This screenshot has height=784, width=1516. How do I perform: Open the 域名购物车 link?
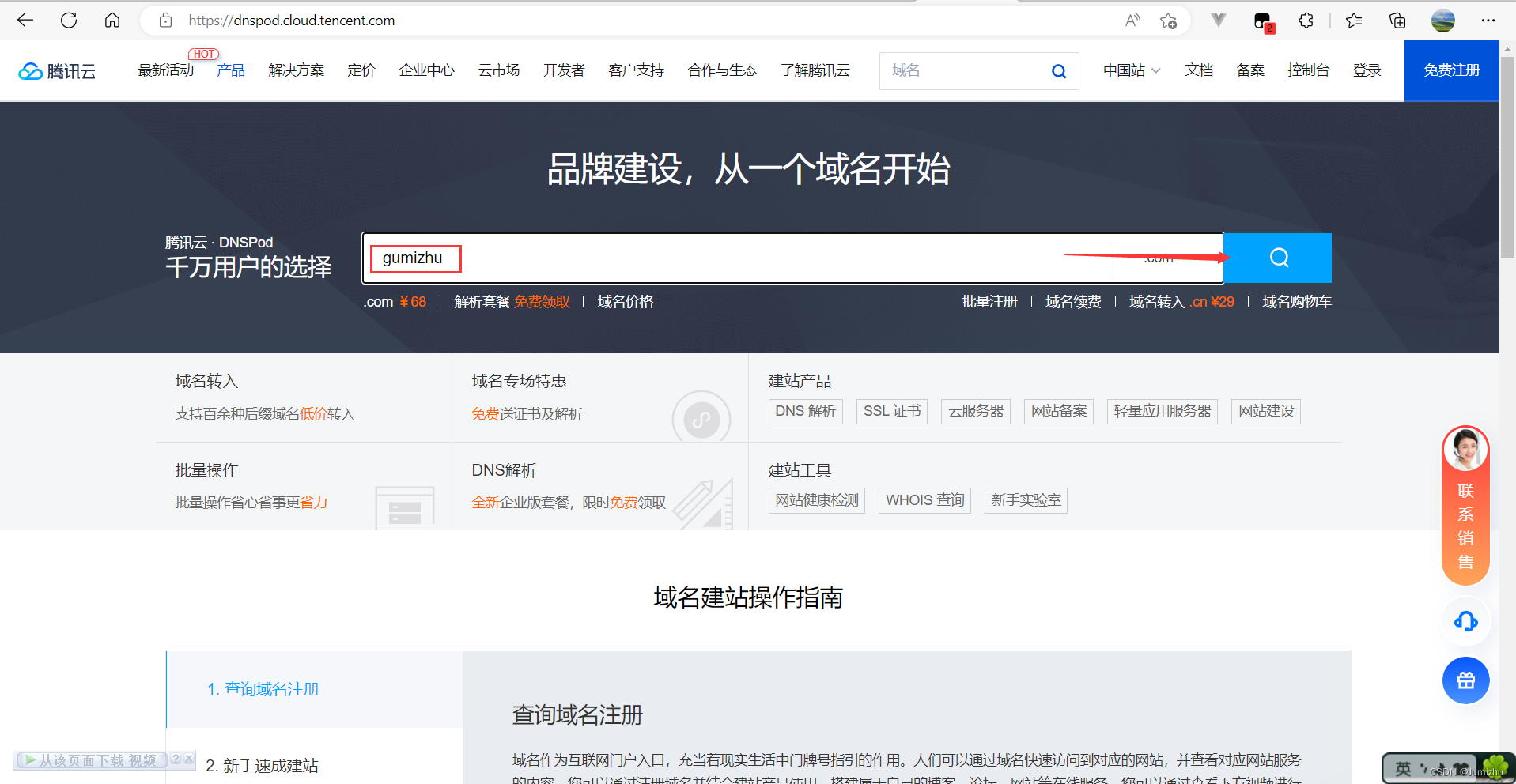(x=1297, y=302)
